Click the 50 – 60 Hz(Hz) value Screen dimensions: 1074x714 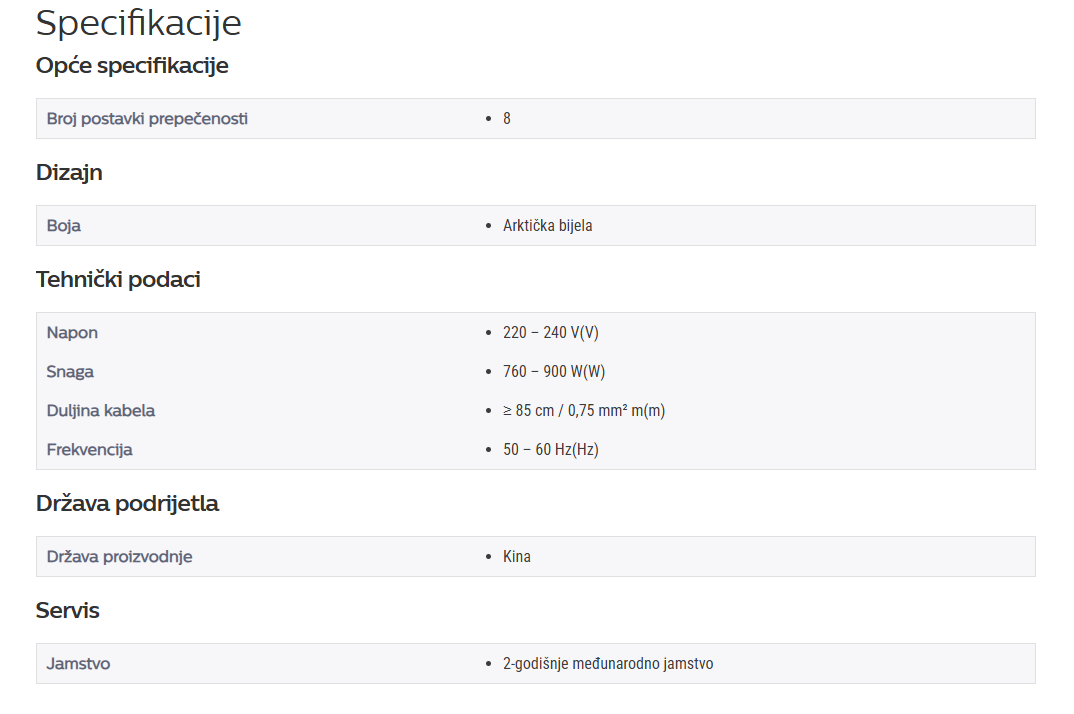point(551,450)
